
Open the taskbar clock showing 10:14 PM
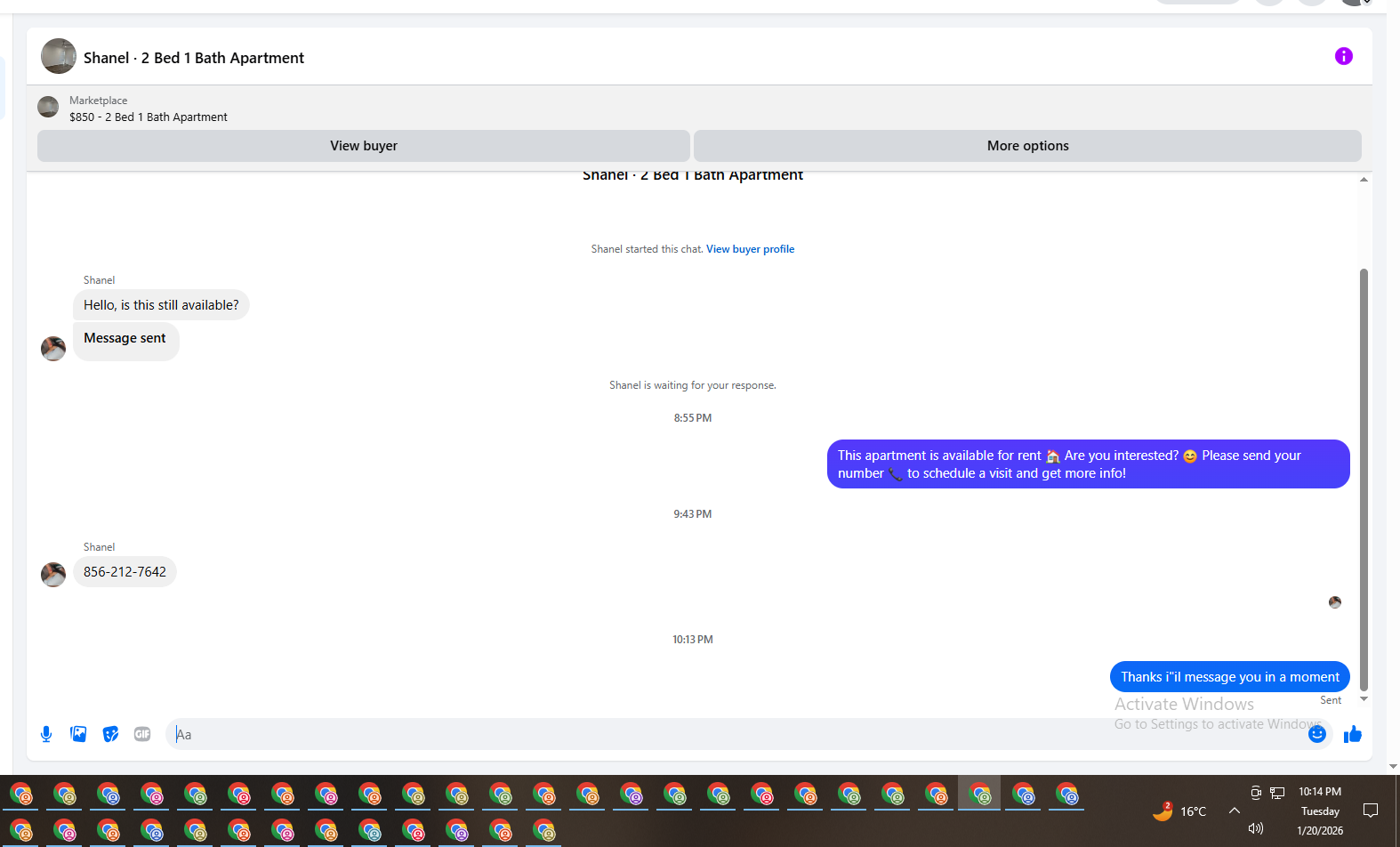1320,811
